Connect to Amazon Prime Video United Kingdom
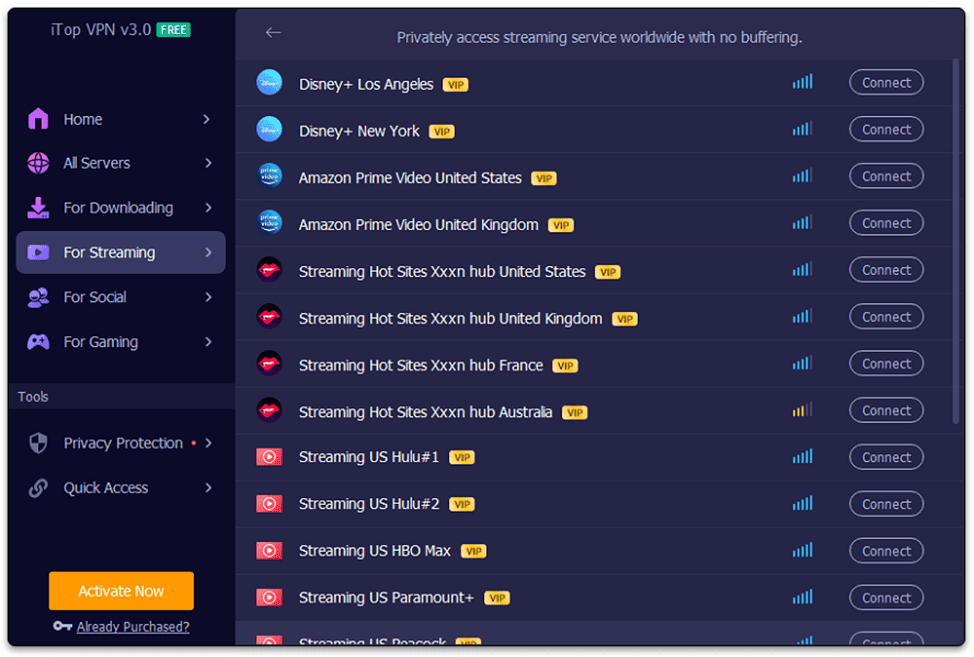 coord(886,223)
